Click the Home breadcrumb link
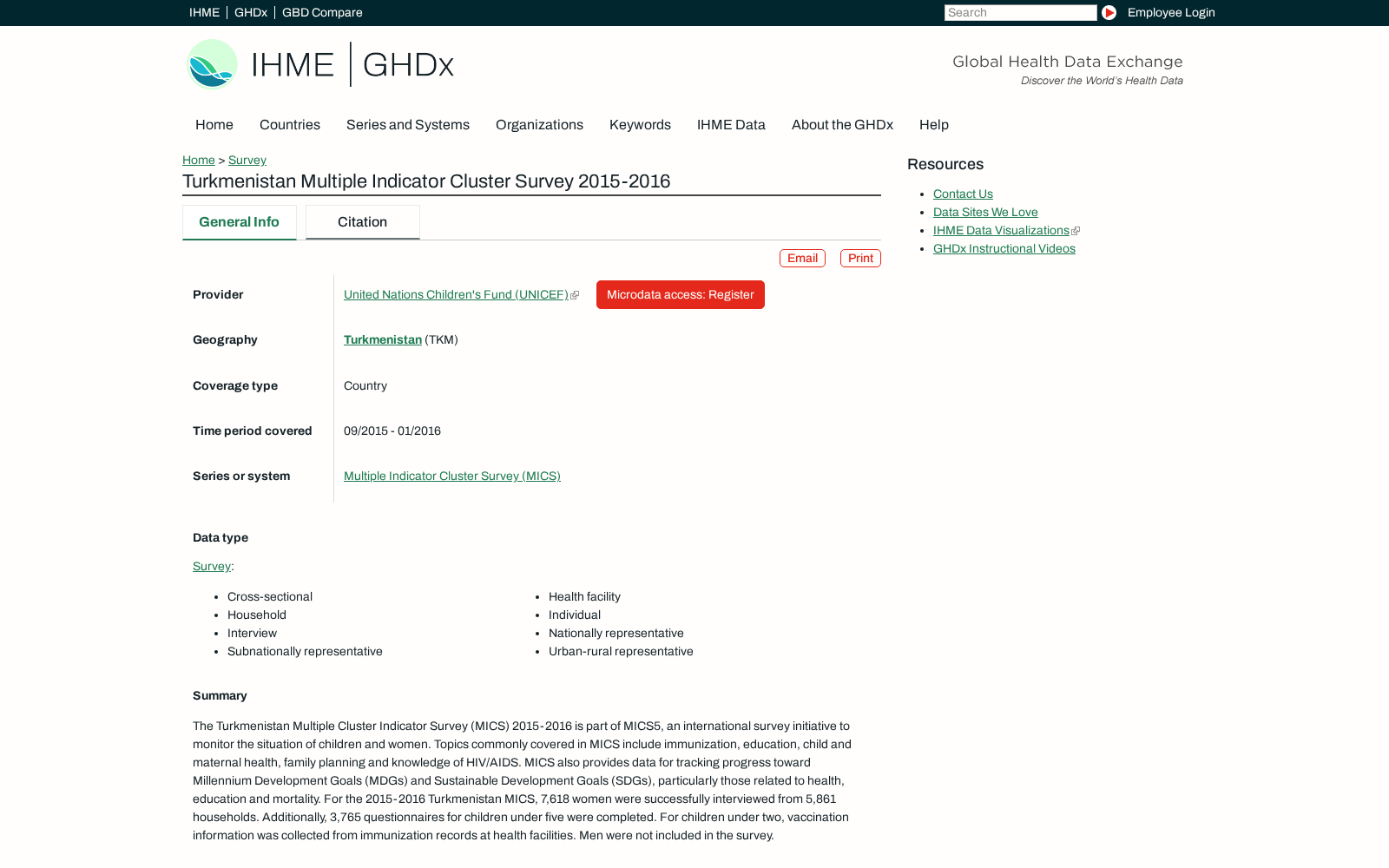The width and height of the screenshot is (1389, 868). point(199,161)
